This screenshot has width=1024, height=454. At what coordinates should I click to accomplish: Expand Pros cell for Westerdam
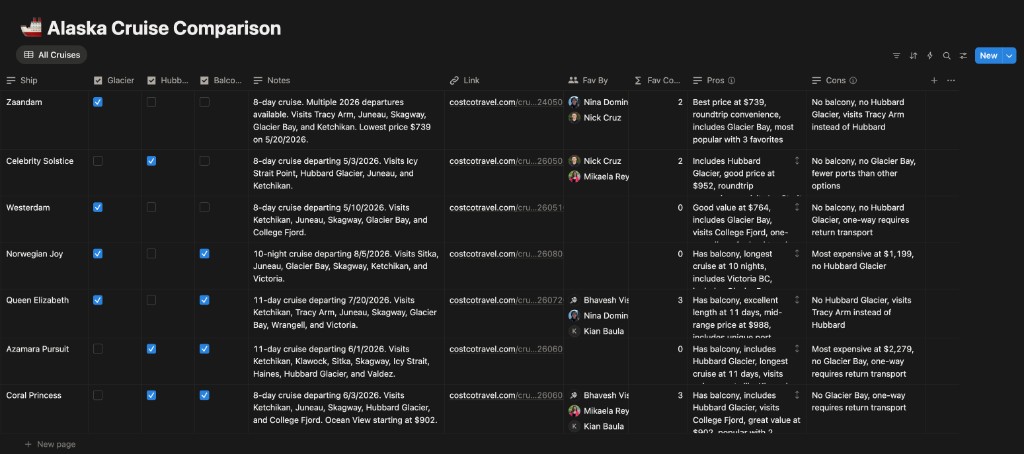[797, 207]
